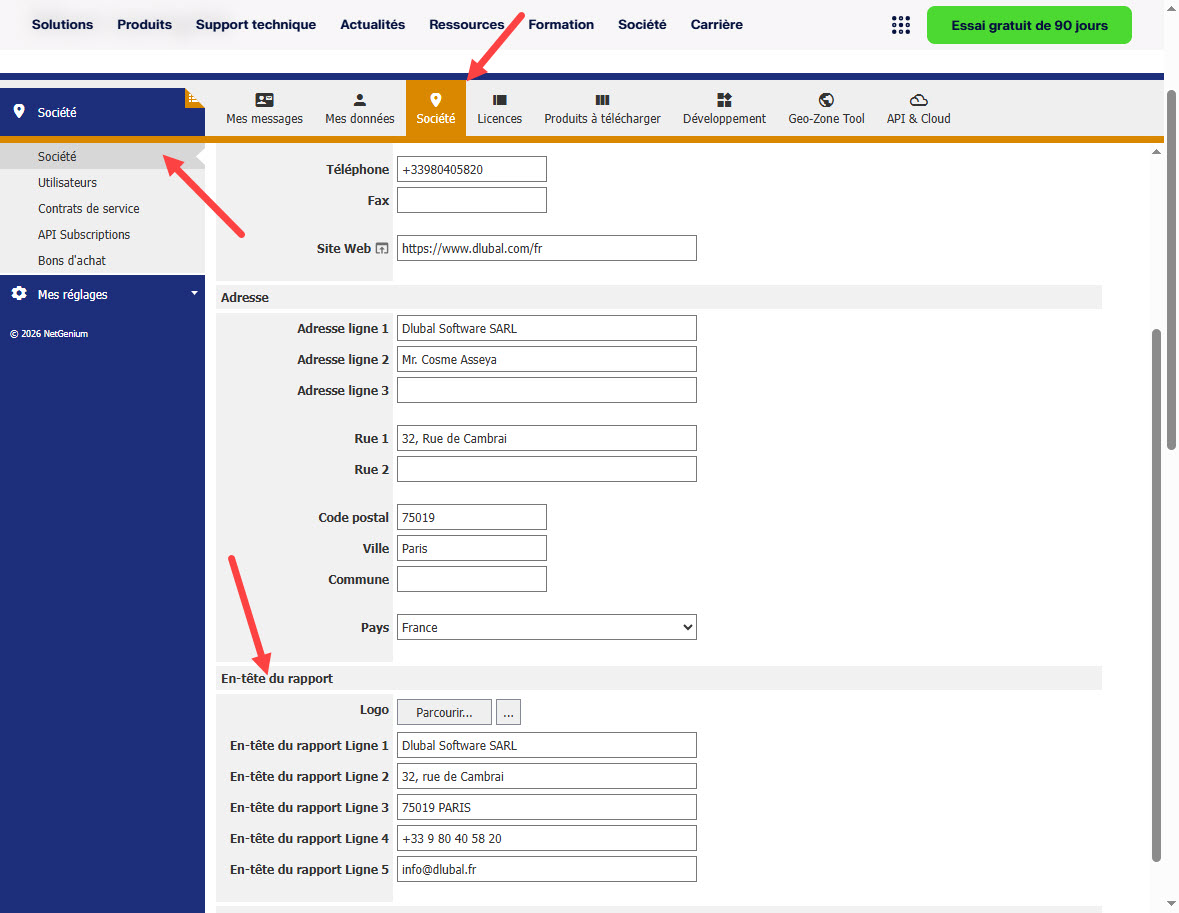The width and height of the screenshot is (1179, 913).
Task: Click the orange sidebar collapse corner icon
Action: (x=194, y=98)
